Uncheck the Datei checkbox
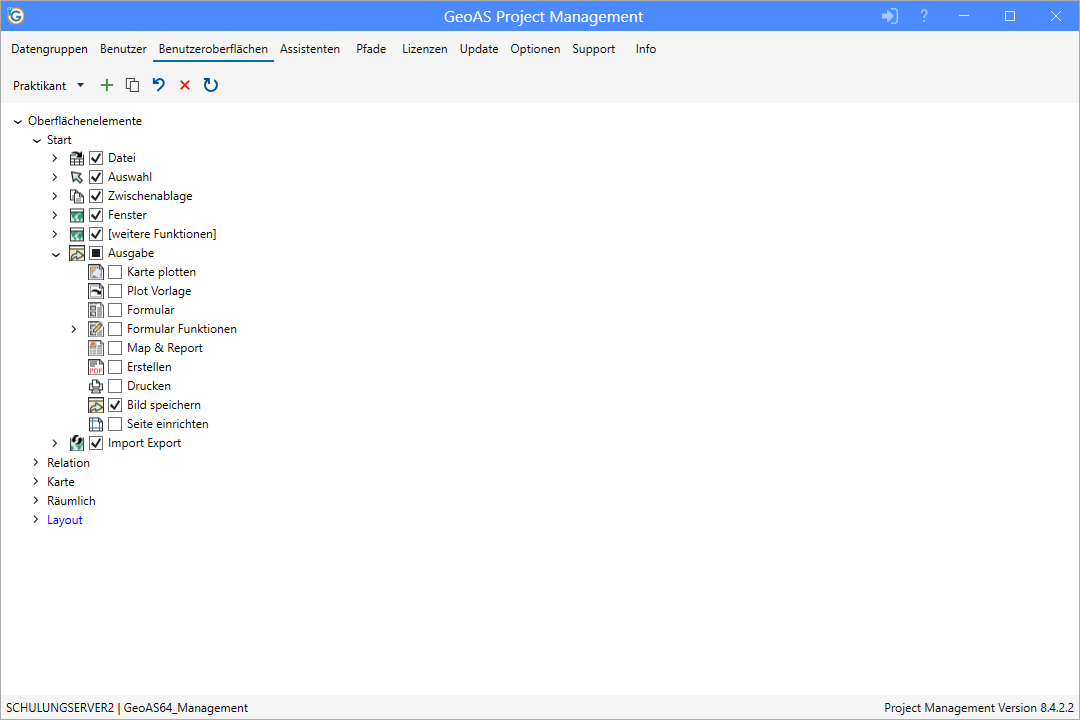 coord(96,158)
